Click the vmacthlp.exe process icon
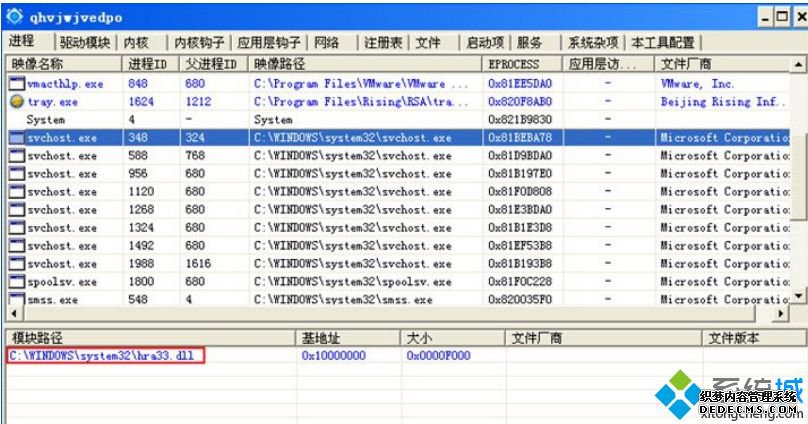The width and height of the screenshot is (808, 424). (16, 83)
